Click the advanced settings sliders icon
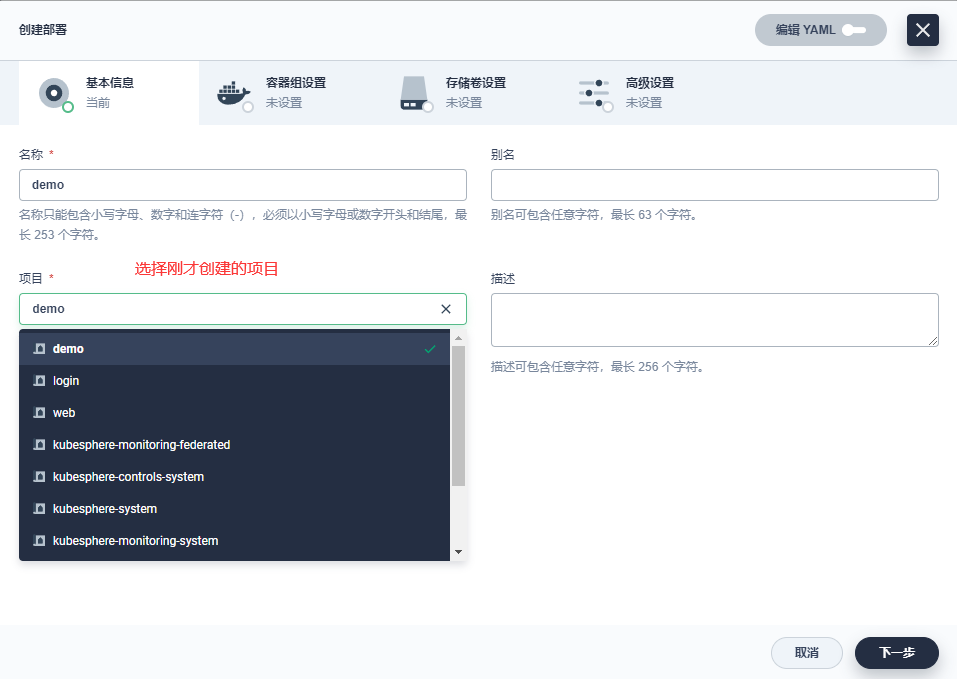The height and width of the screenshot is (679, 957). pyautogui.click(x=594, y=93)
